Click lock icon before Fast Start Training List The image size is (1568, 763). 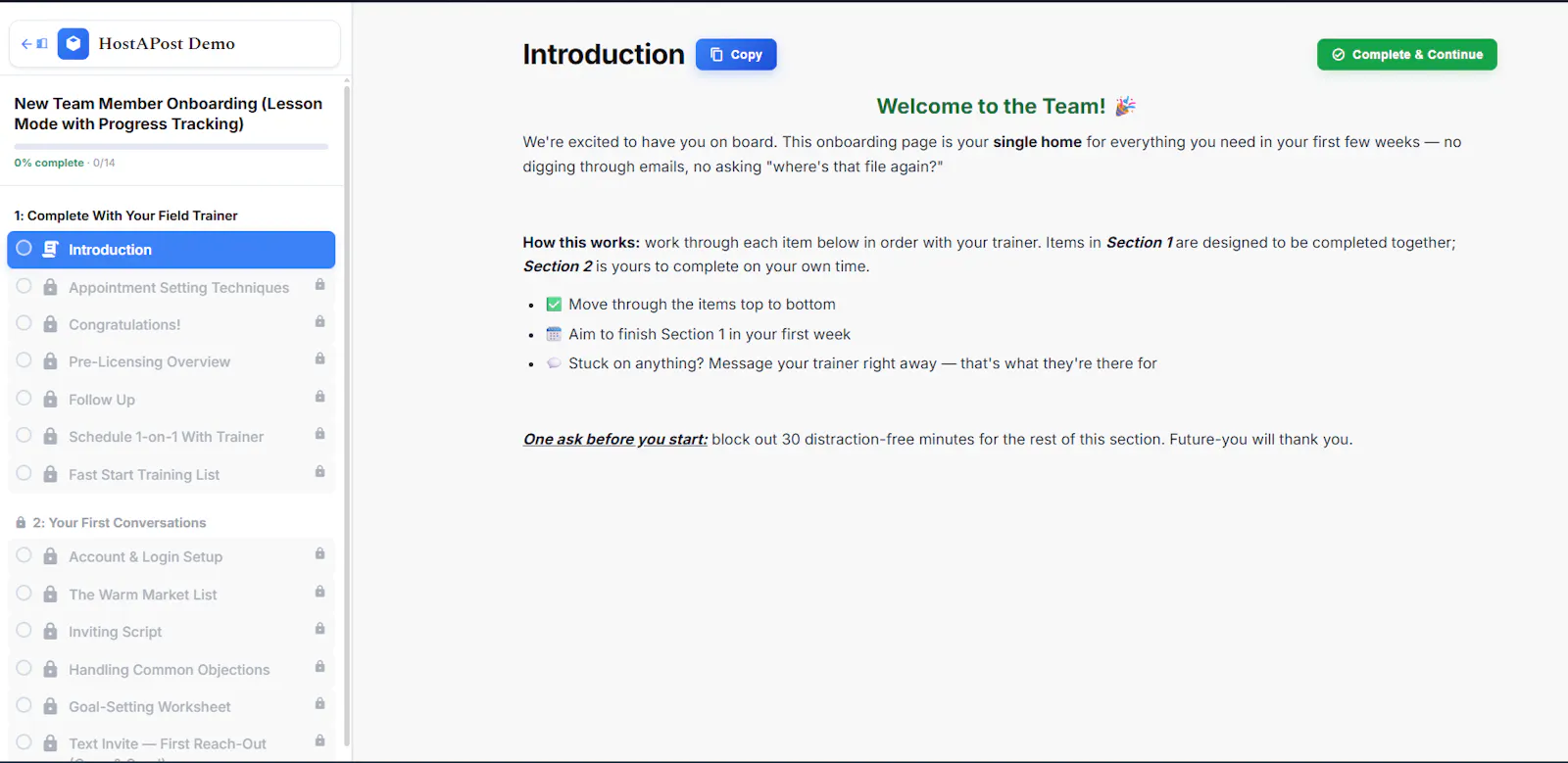50,474
